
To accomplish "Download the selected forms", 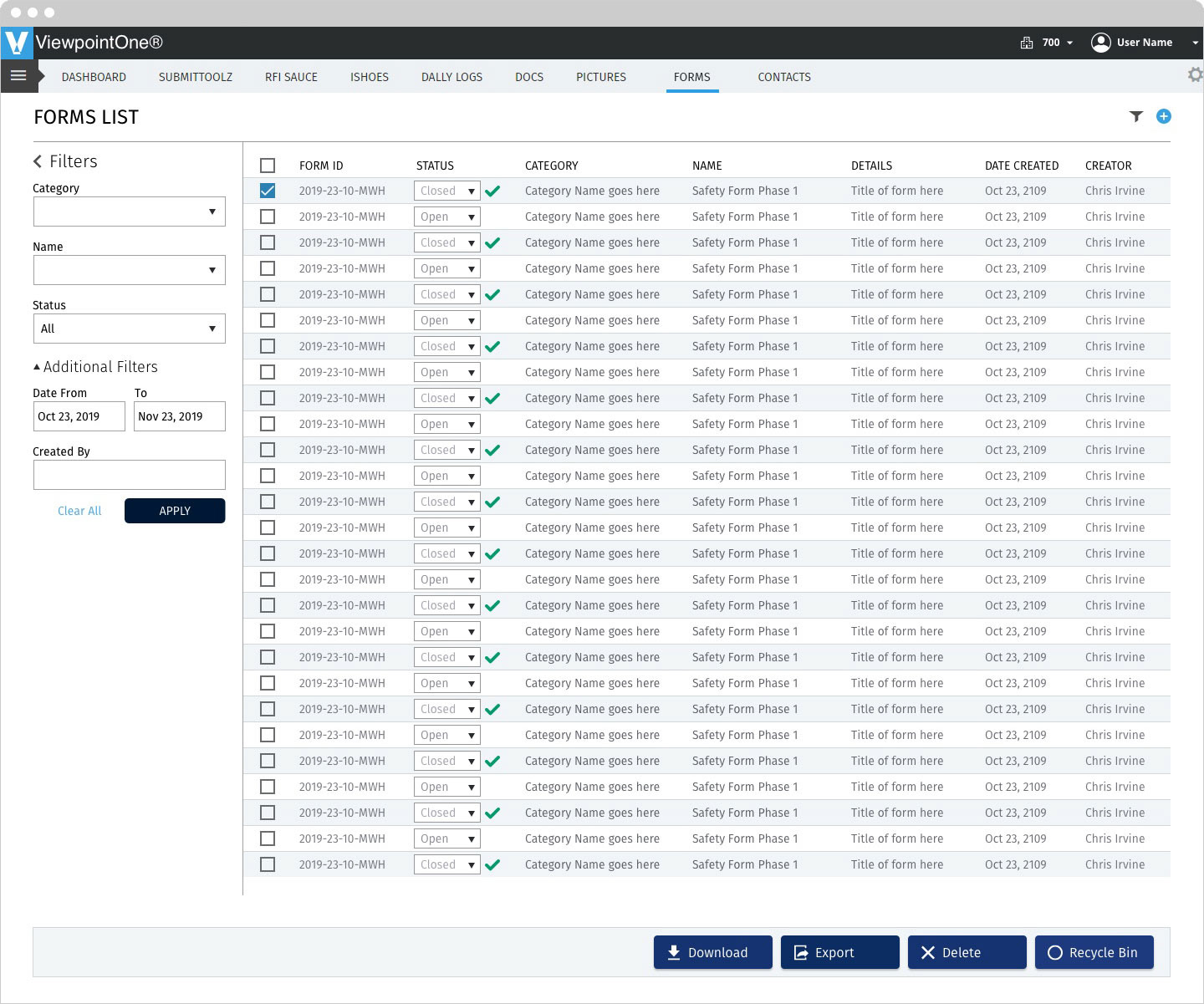I will (713, 952).
